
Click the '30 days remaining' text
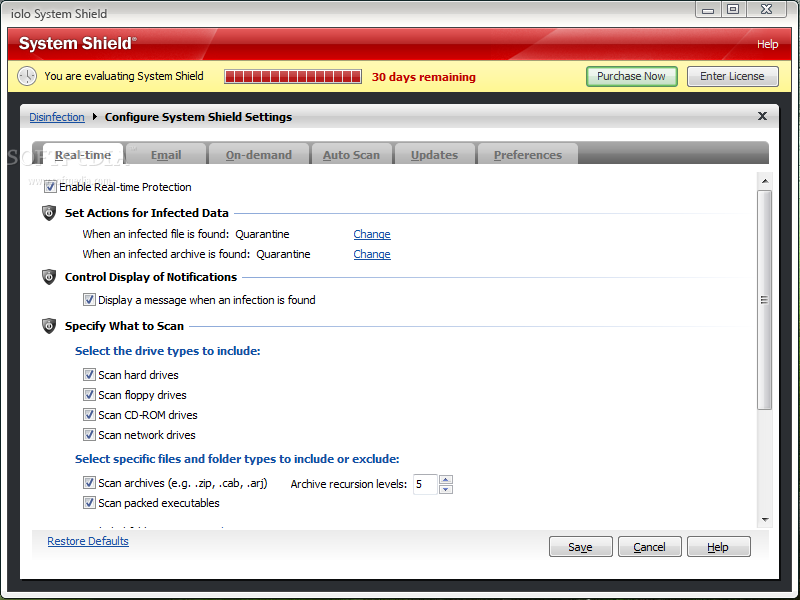pos(423,77)
